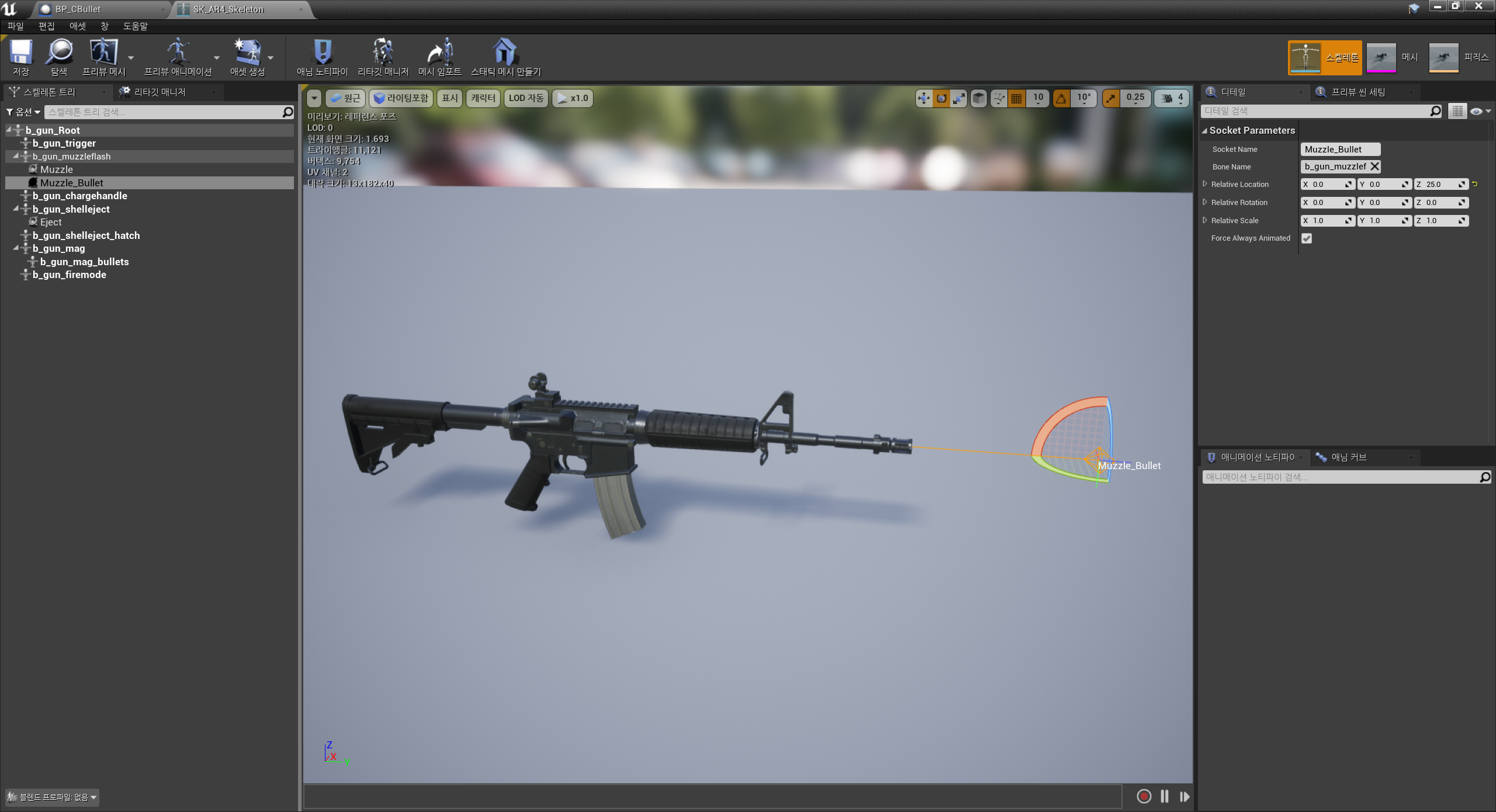1496x812 pixels.
Task: Click the skeleton tree search field
Action: tap(164, 112)
